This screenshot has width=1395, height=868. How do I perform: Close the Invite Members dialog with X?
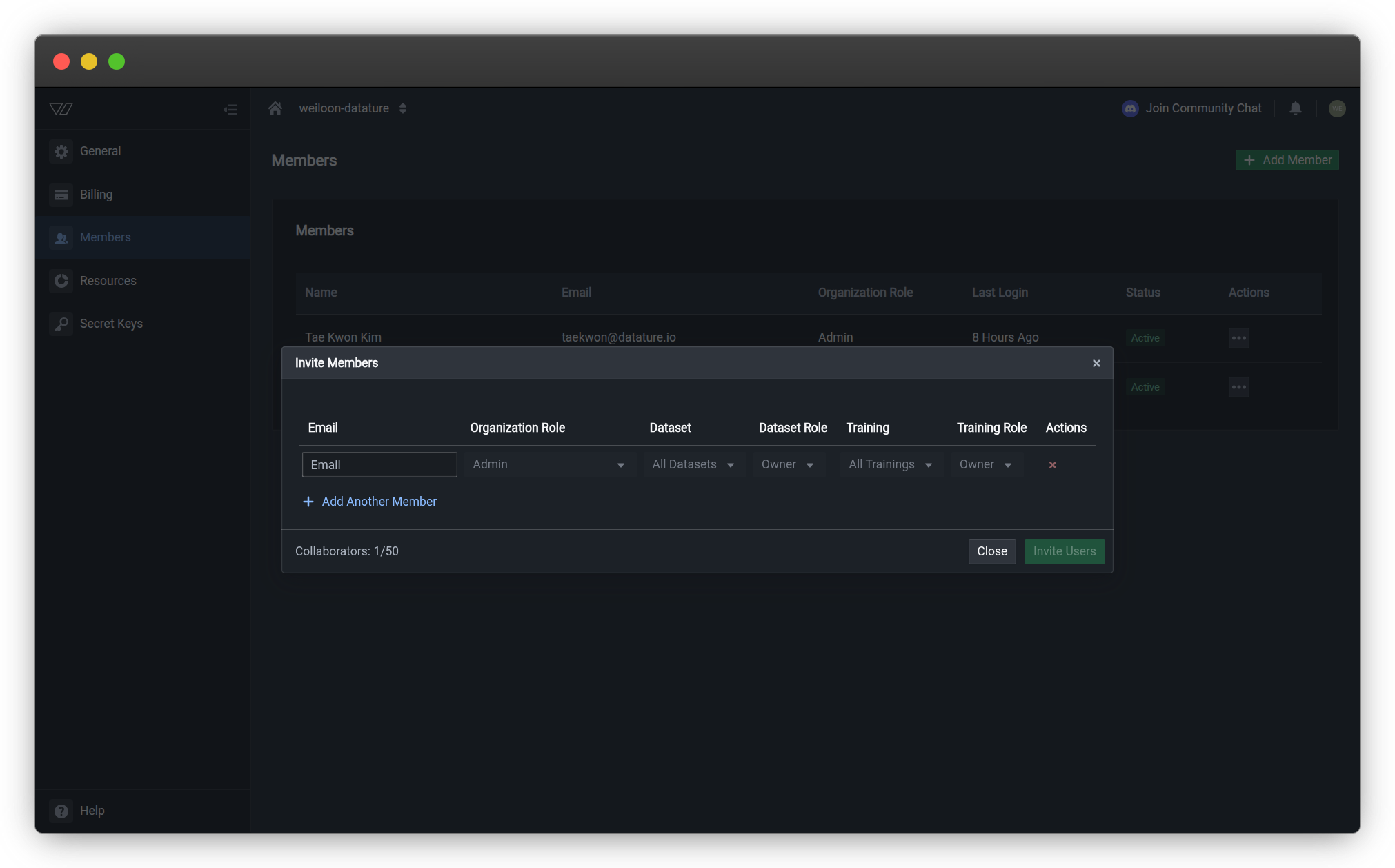[1096, 363]
